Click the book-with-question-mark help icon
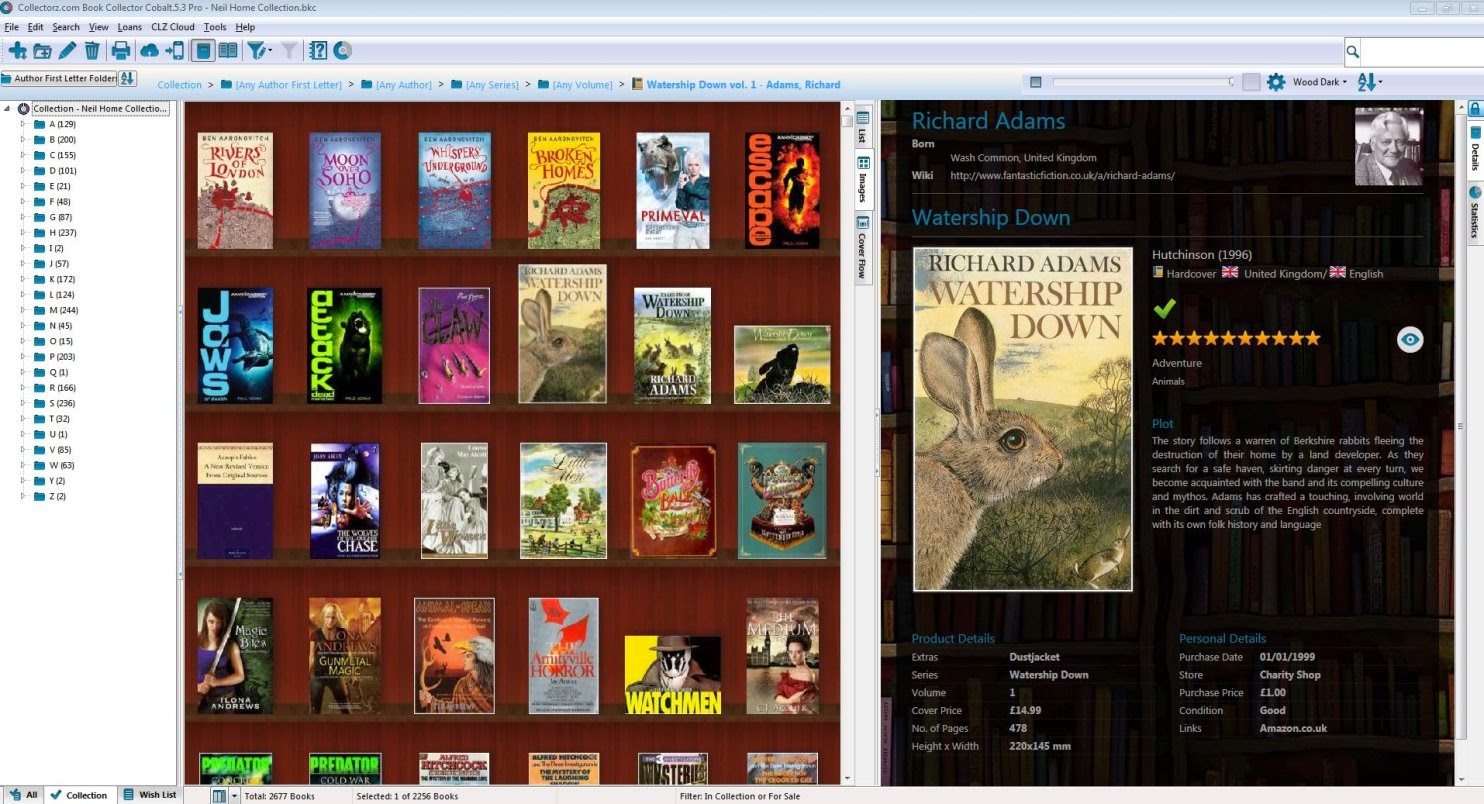This screenshot has height=804, width=1484. click(x=318, y=51)
